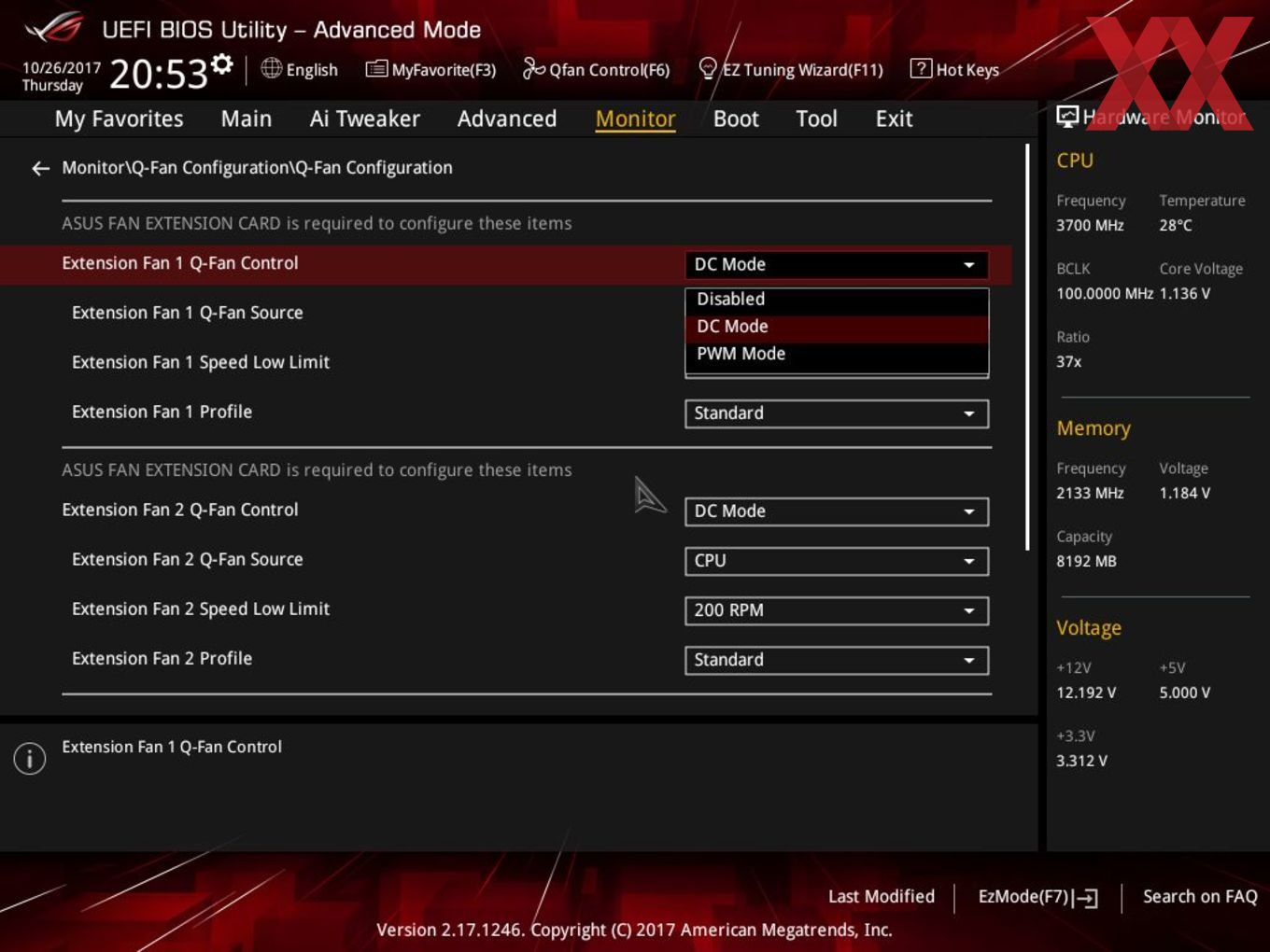Select Extension Fan 2 Q-Fan Source label
1270x952 pixels.
[x=187, y=559]
